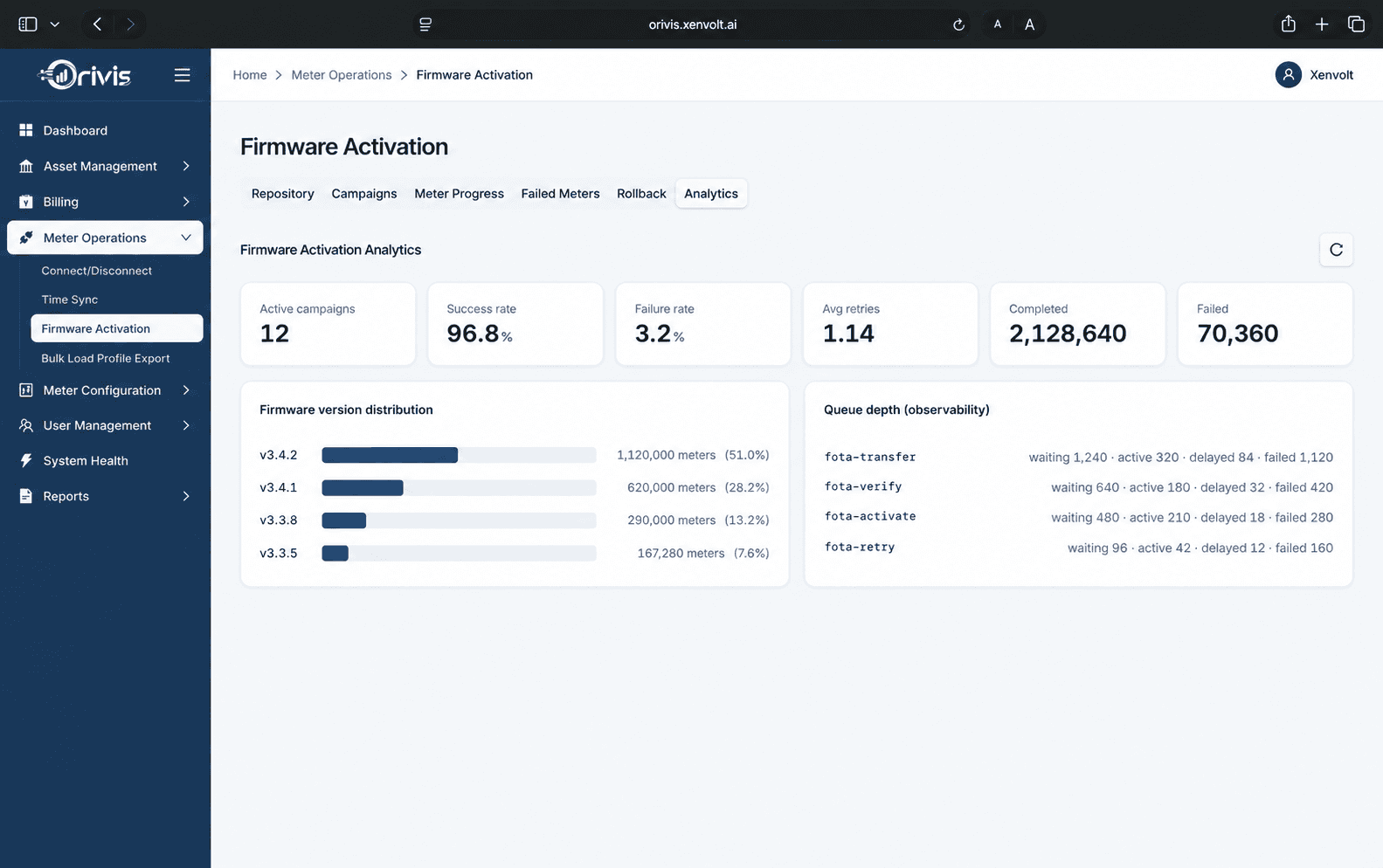Open the Failed Meters tab

click(560, 194)
